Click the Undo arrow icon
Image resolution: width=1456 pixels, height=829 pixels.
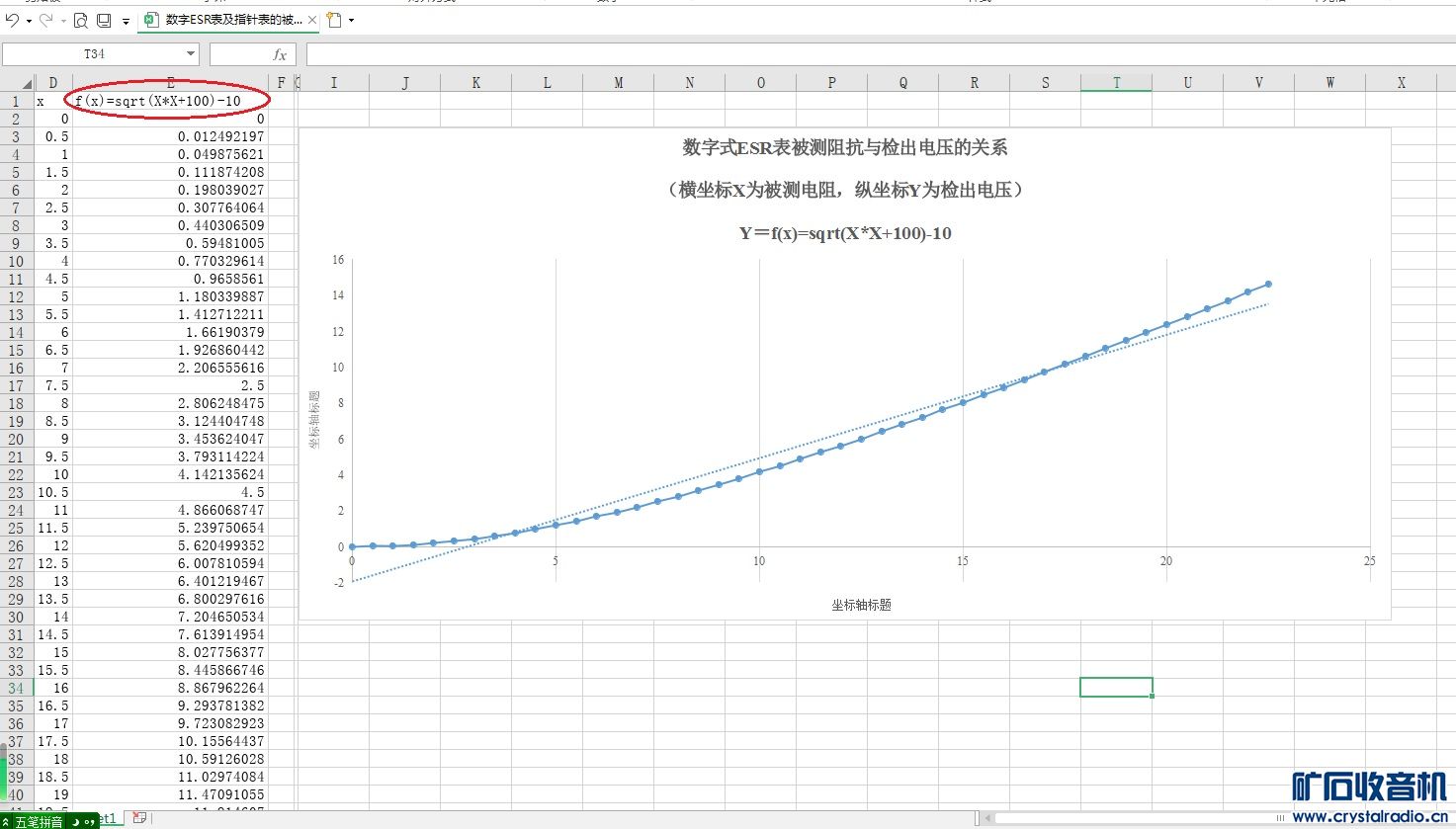[12, 20]
